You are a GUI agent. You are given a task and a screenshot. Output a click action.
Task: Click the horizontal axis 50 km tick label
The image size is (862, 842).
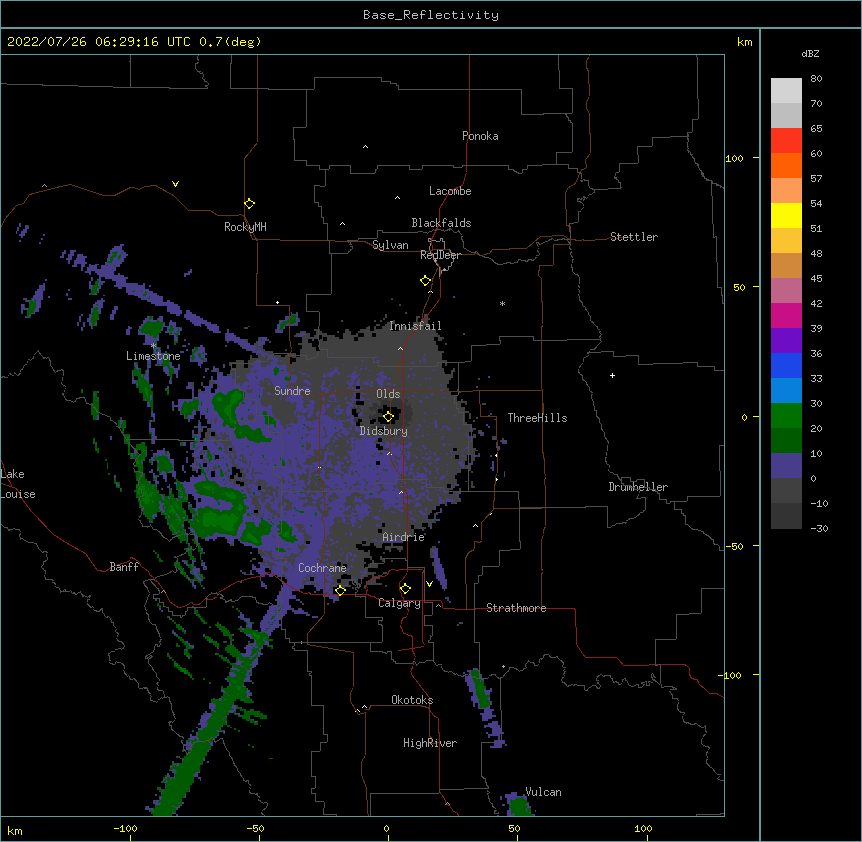(x=514, y=828)
